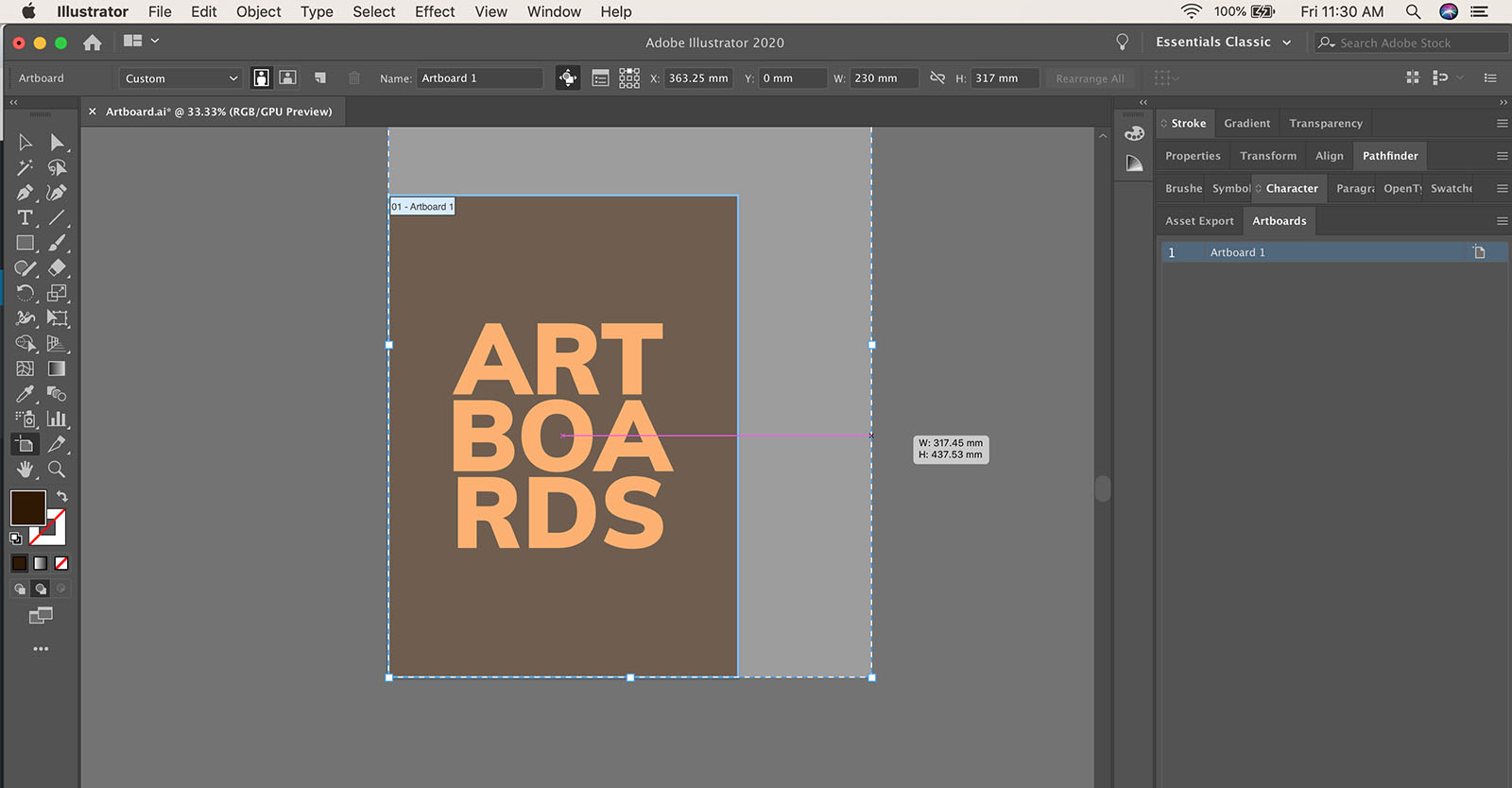Open the Artboards panel options menu

pyautogui.click(x=1502, y=221)
